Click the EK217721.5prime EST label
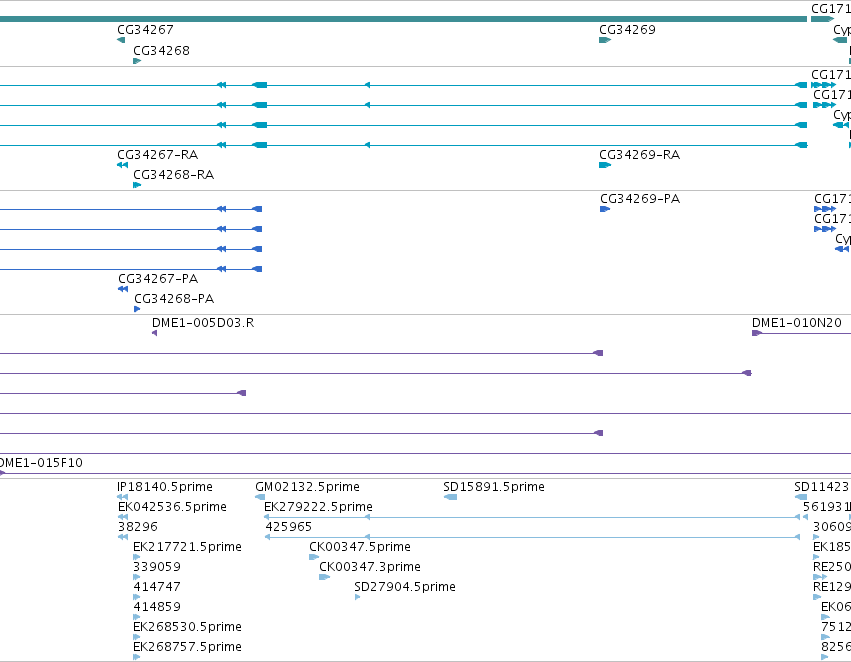Image resolution: width=851 pixels, height=662 pixels. point(187,547)
